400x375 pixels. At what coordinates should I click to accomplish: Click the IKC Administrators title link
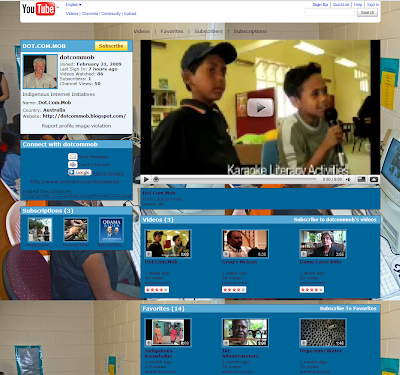[x=240, y=353]
